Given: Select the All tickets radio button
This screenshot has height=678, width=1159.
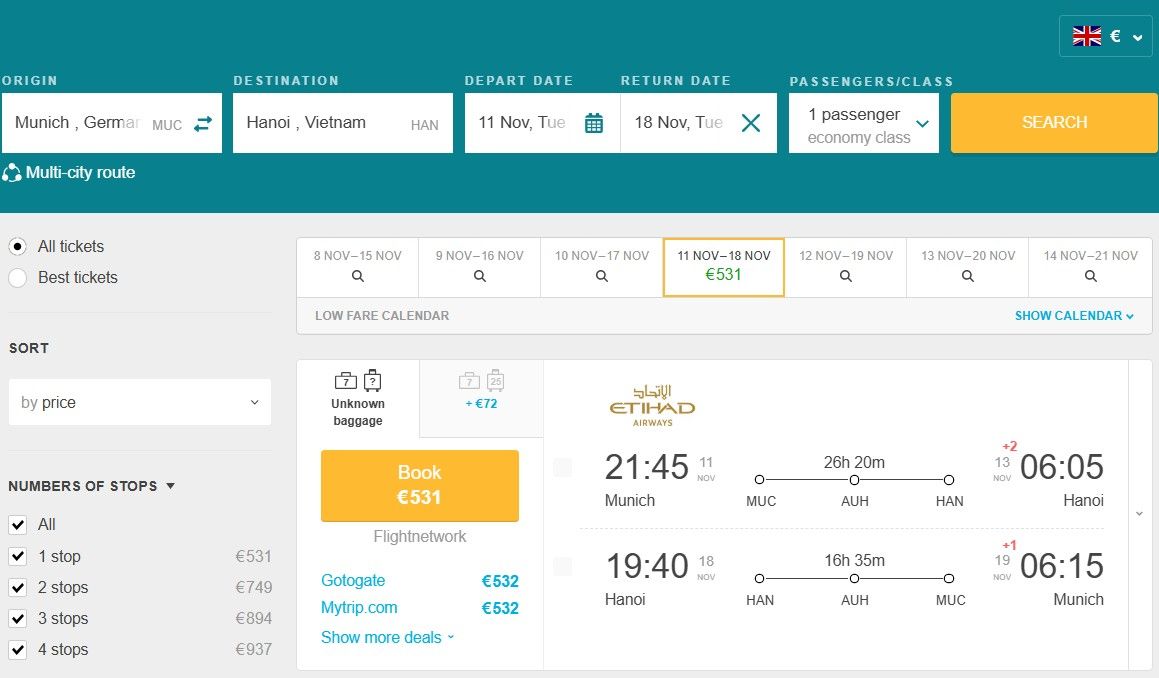Looking at the screenshot, I should (x=18, y=246).
